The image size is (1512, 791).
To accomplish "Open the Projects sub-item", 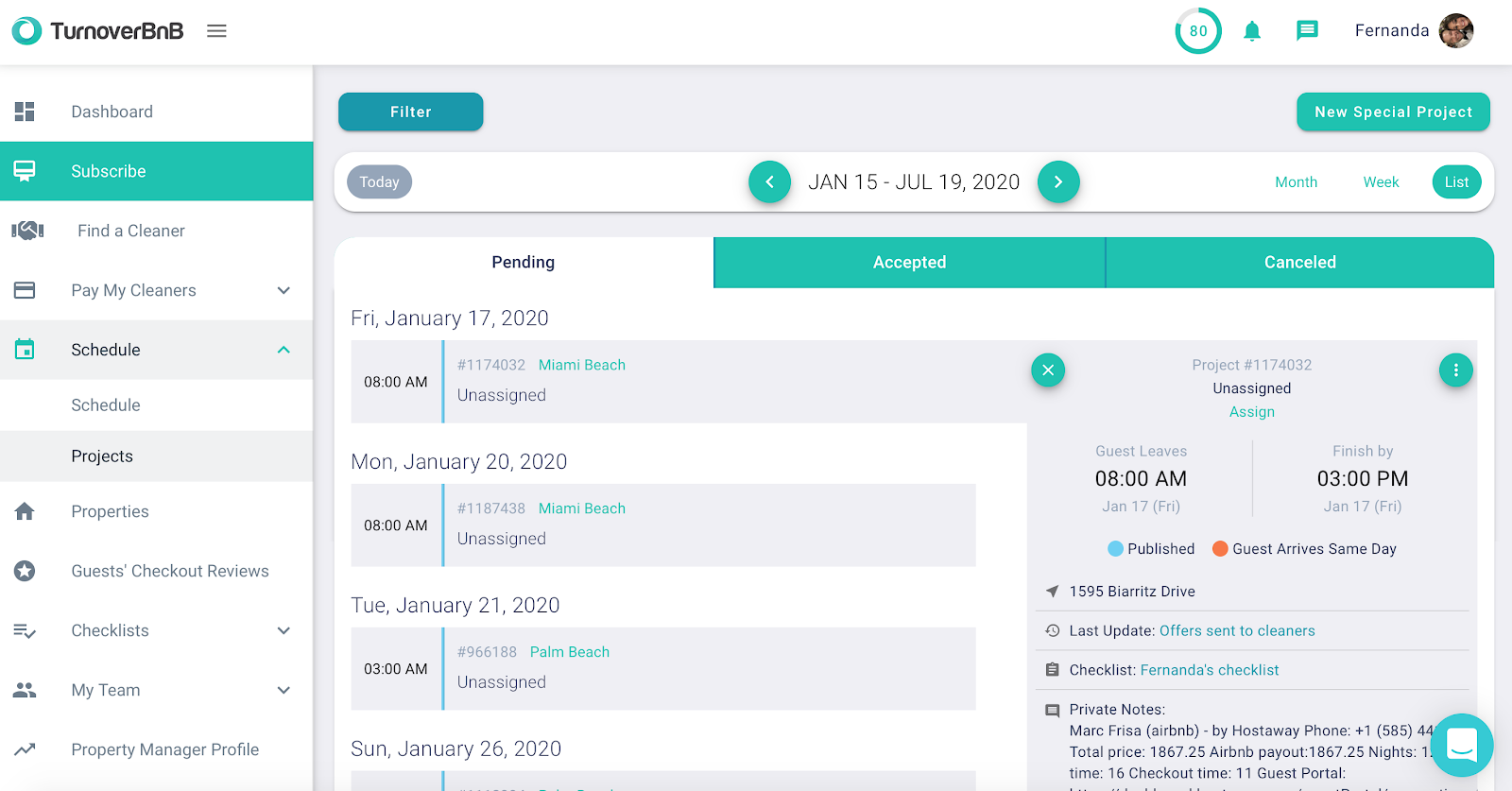I will click(157, 456).
